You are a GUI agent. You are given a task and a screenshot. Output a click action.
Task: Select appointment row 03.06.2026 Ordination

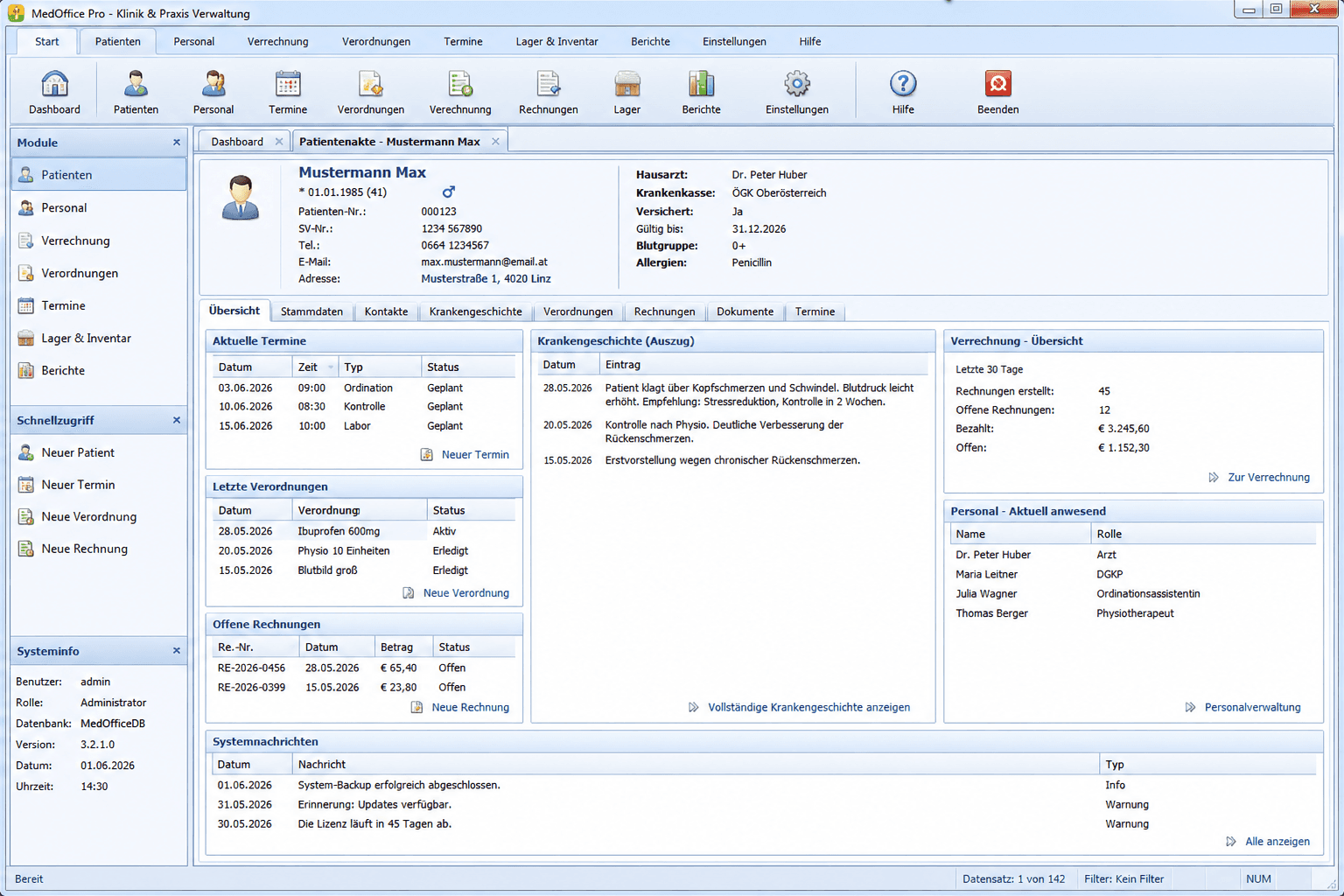coord(363,388)
